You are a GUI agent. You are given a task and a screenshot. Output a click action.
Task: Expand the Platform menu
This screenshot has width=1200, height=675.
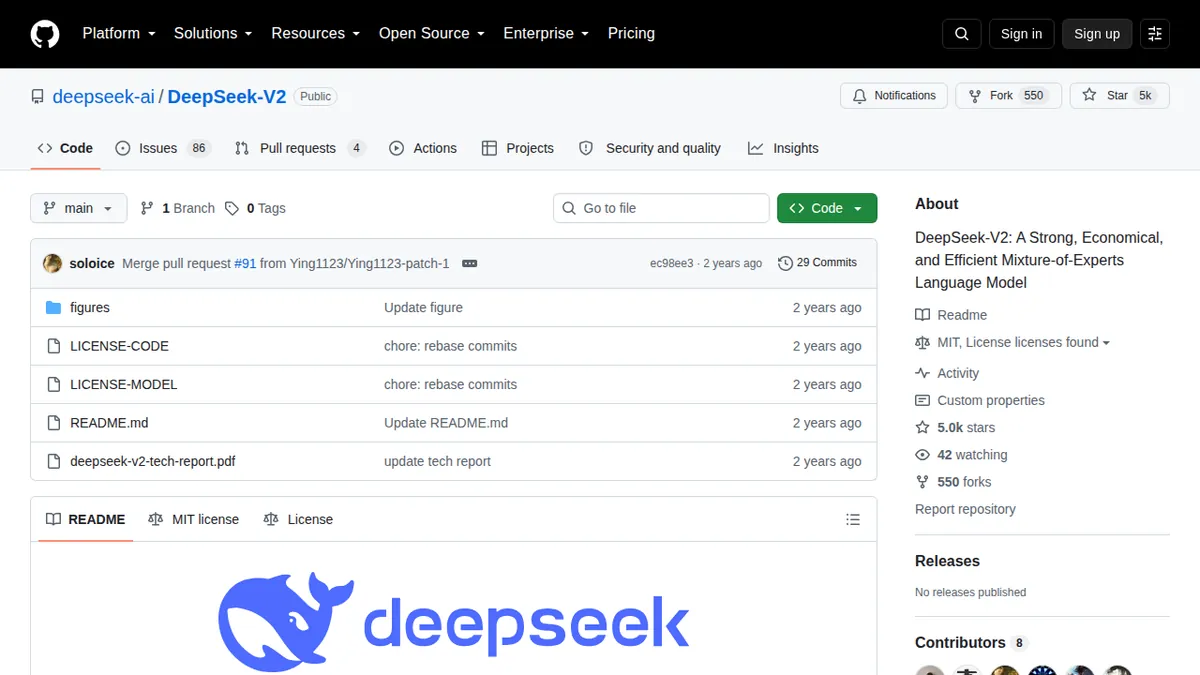[119, 33]
